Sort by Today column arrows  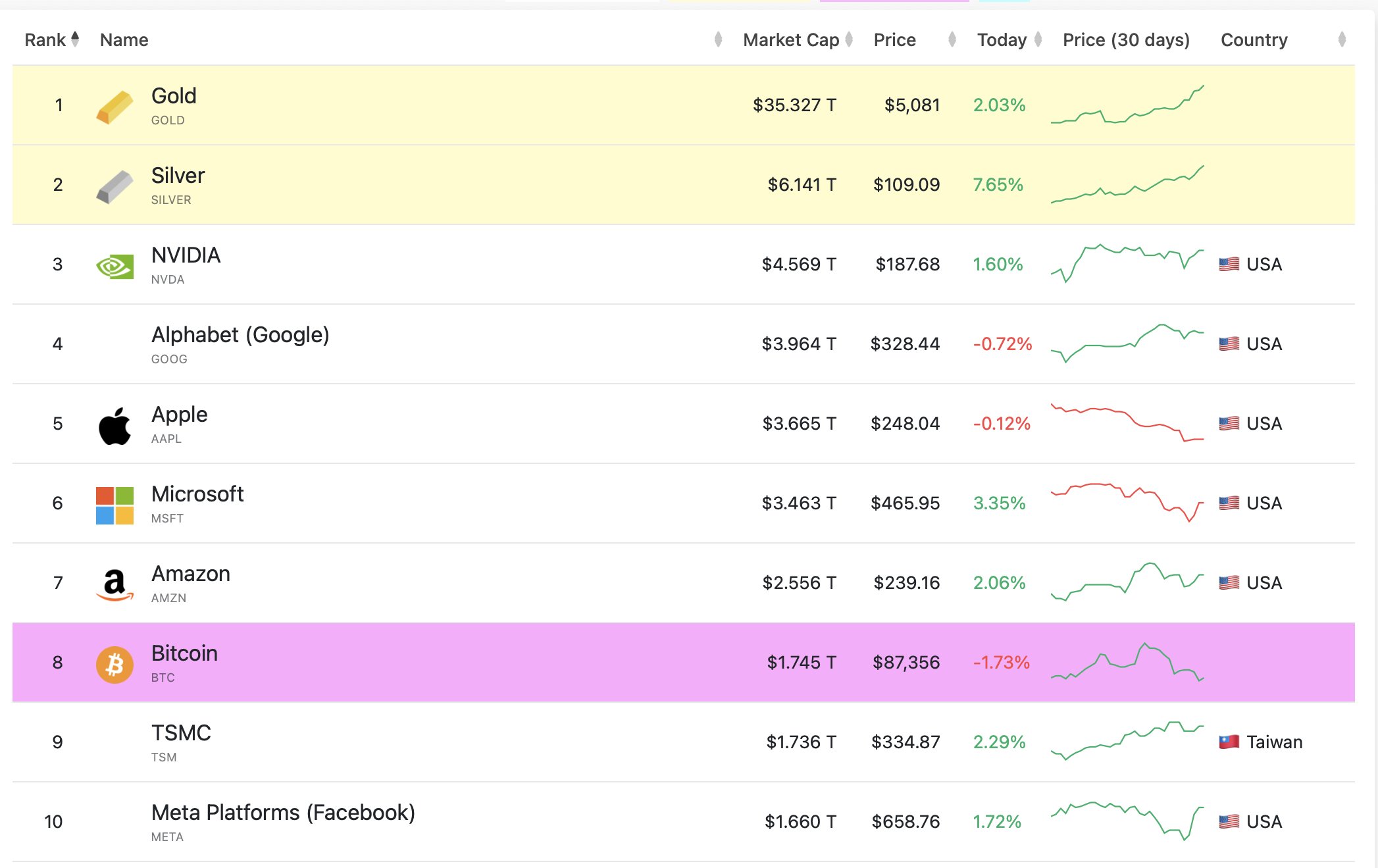[1038, 39]
